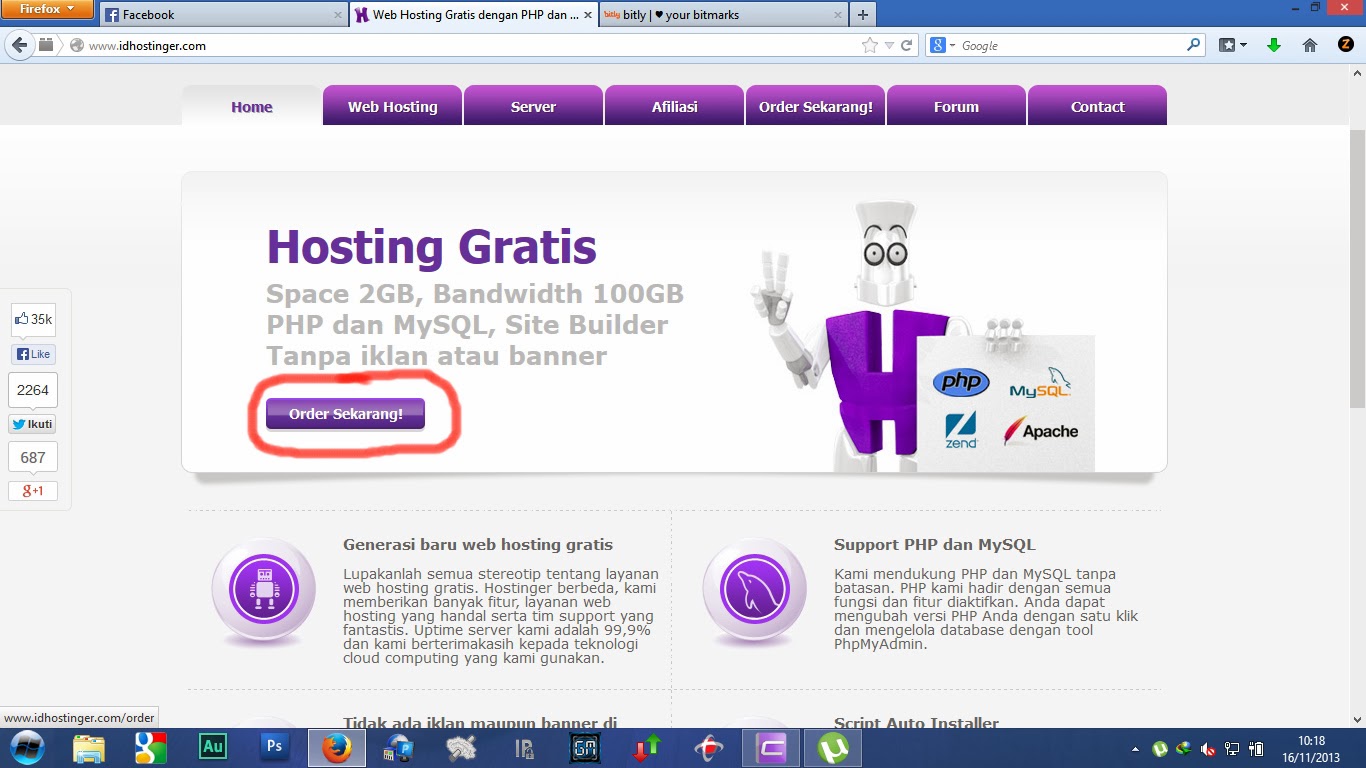Launch Adobe Audition from the taskbar

(213, 748)
